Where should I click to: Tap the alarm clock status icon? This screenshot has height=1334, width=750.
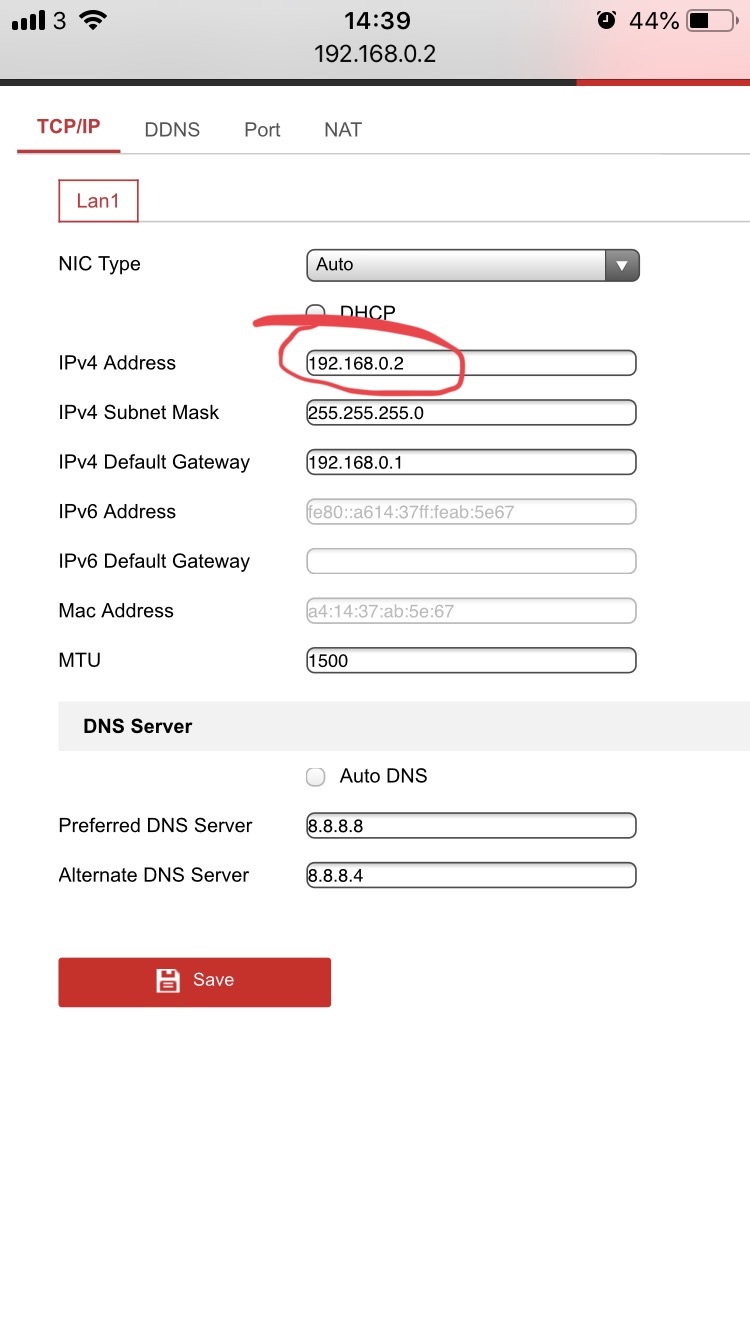point(606,21)
